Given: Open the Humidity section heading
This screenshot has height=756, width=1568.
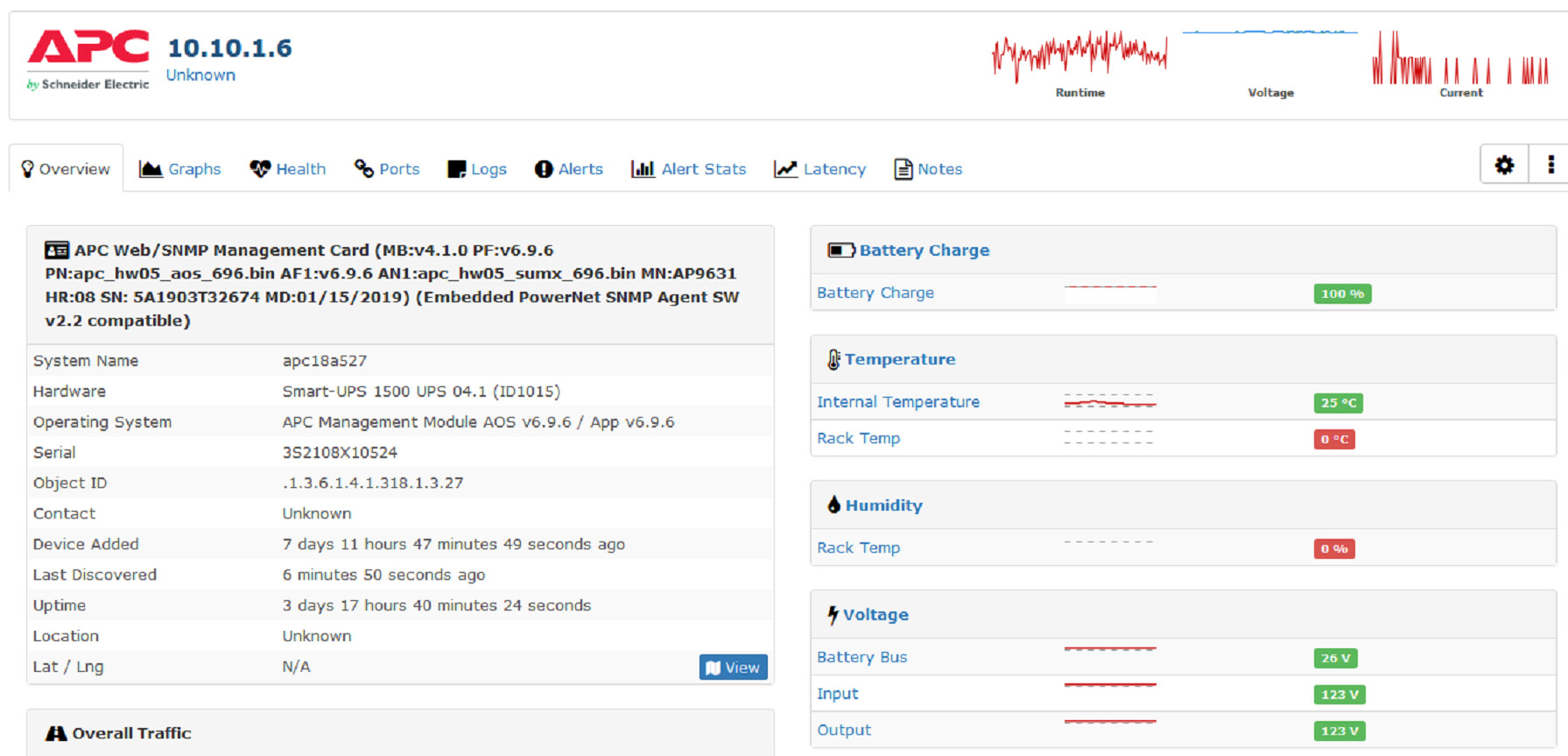Looking at the screenshot, I should pyautogui.click(x=884, y=505).
